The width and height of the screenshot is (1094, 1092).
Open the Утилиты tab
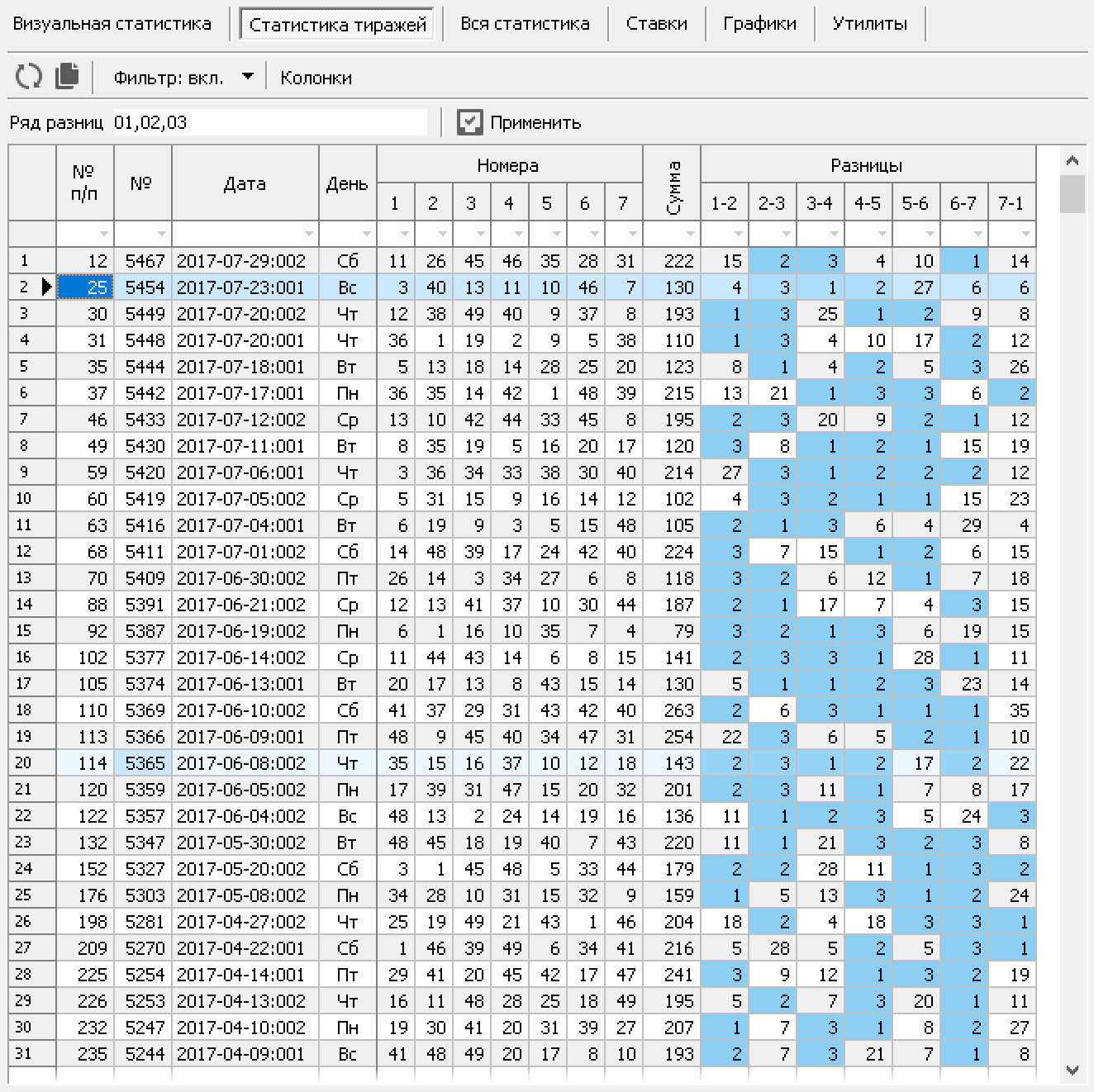tap(869, 24)
